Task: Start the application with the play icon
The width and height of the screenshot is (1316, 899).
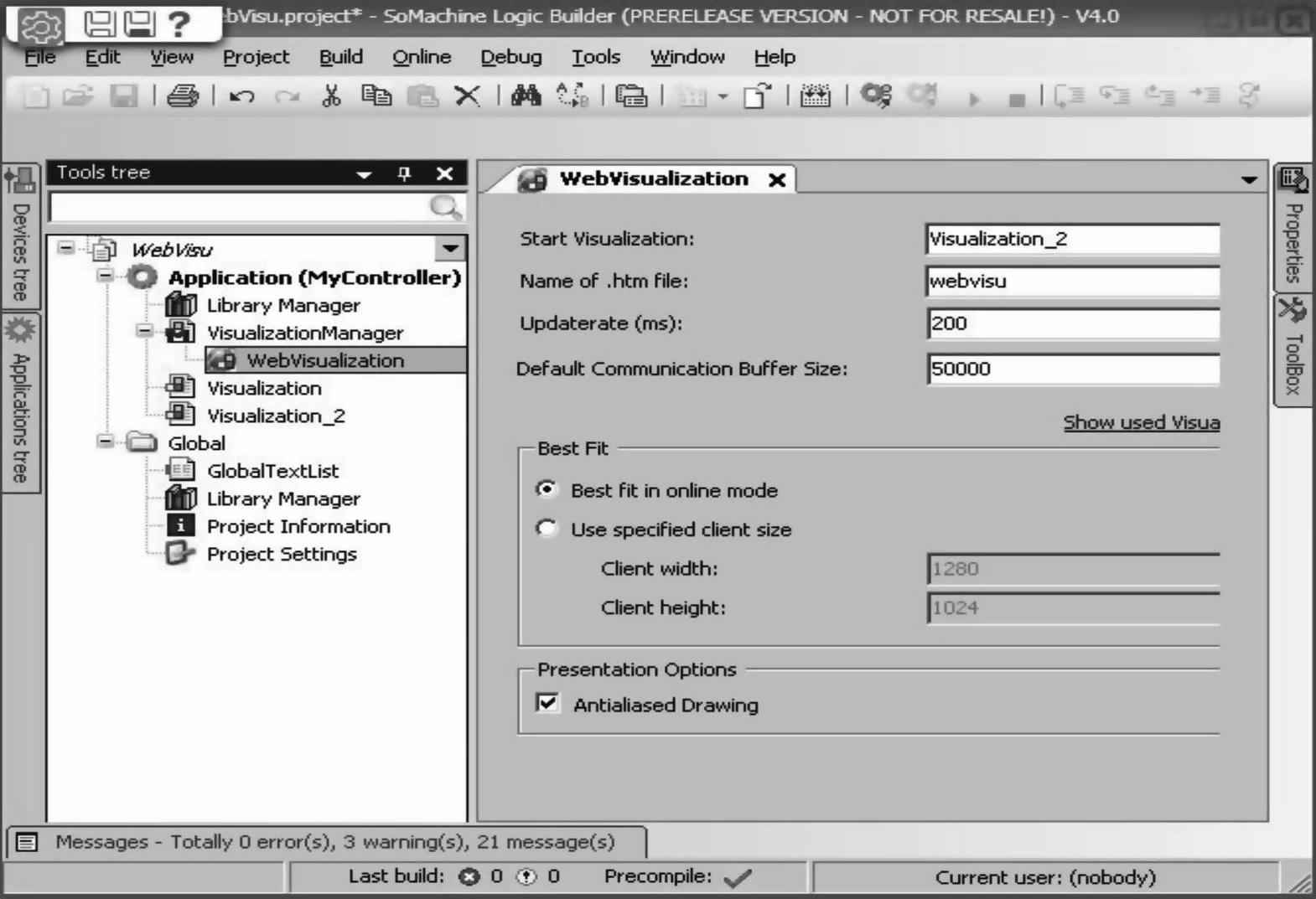Action: pos(974,100)
